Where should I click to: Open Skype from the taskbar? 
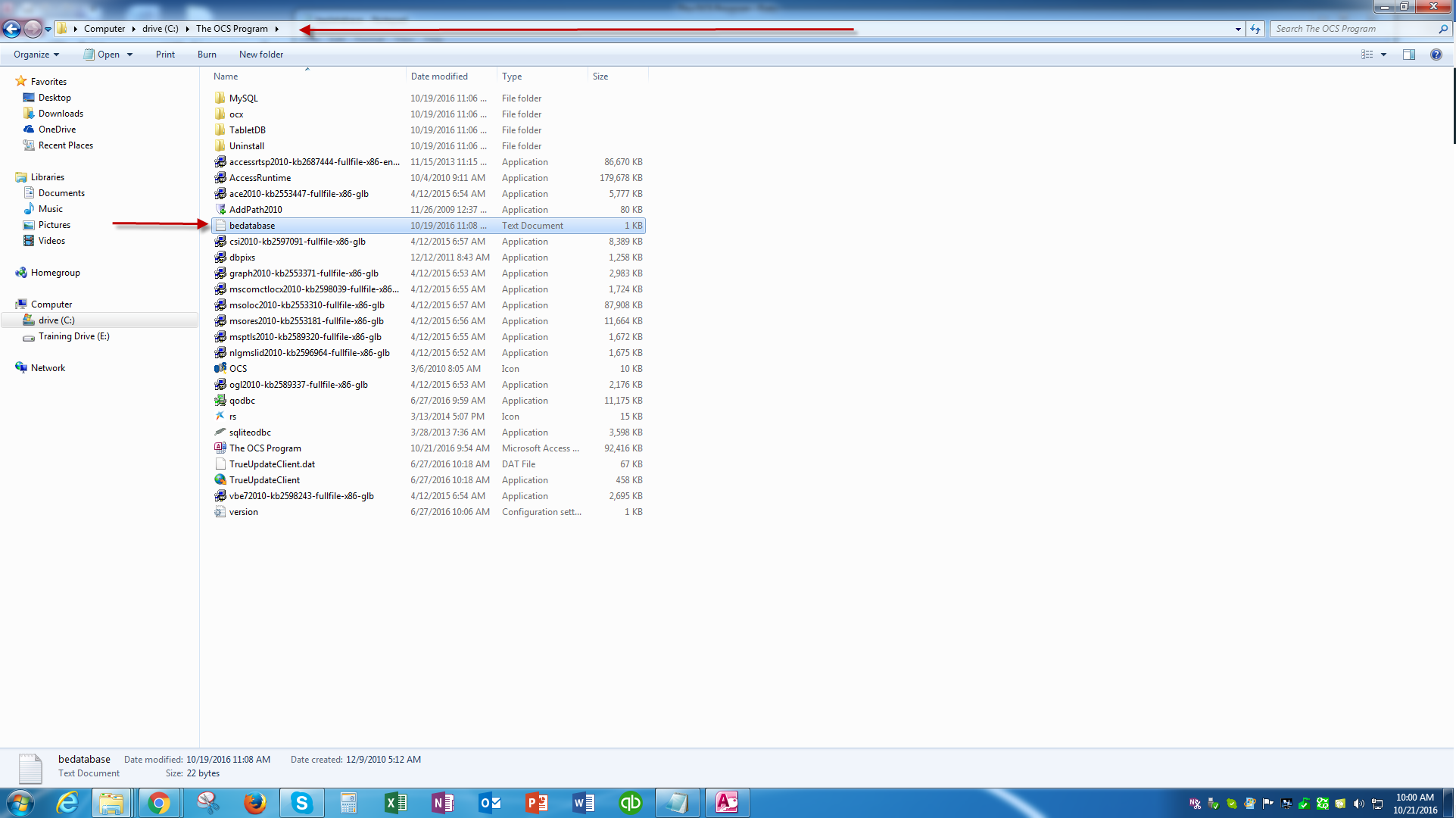tap(301, 803)
